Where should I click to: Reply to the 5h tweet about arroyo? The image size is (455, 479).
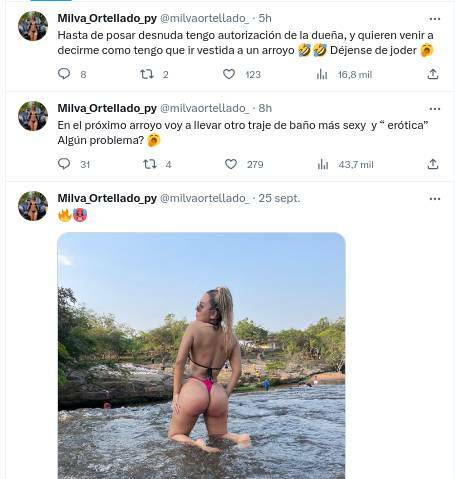click(x=64, y=74)
